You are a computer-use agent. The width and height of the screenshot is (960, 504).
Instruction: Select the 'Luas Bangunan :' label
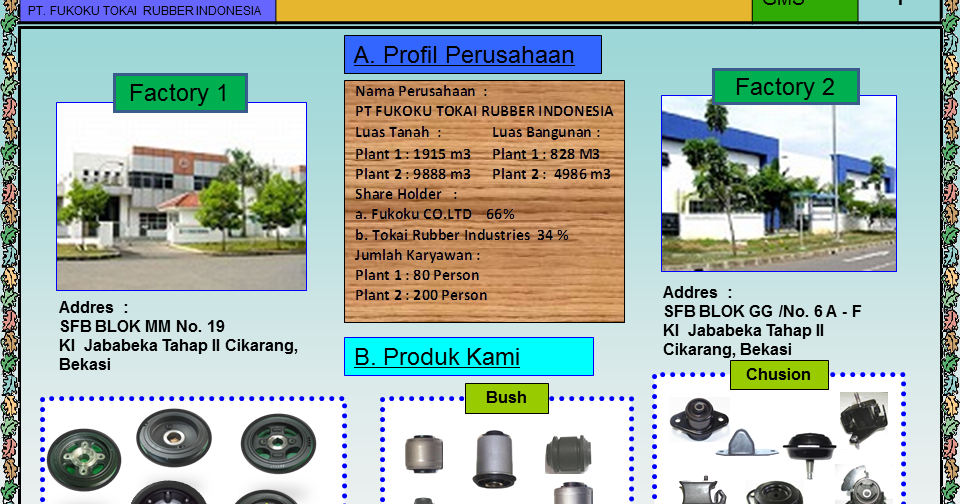546,132
